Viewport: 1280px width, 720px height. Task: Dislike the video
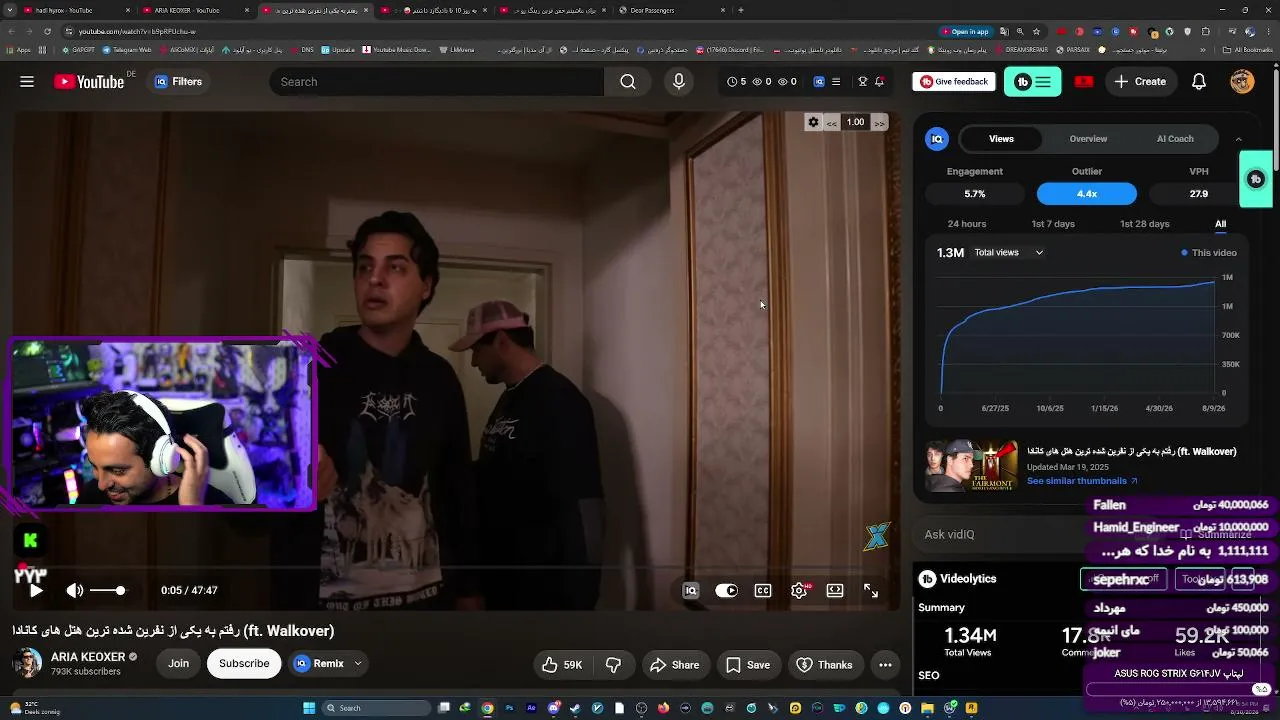(614, 665)
